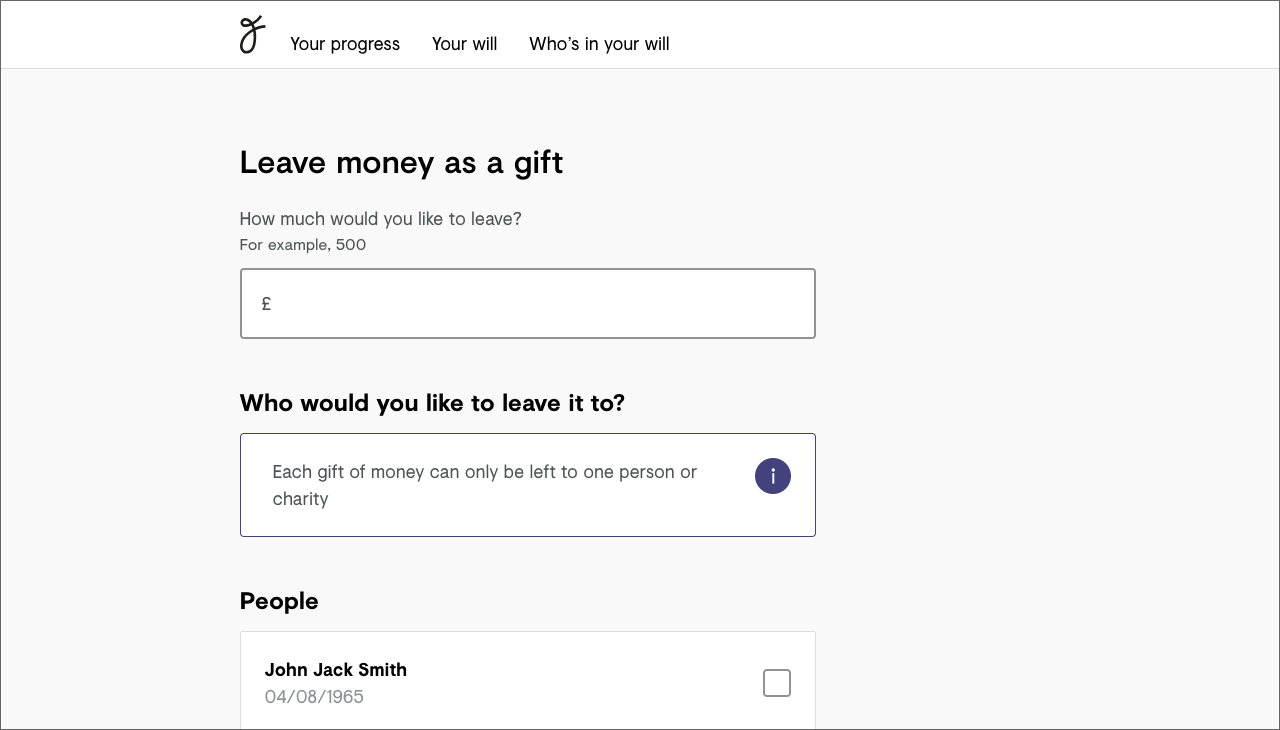
Task: Navigate to 'Your will'
Action: pos(464,44)
